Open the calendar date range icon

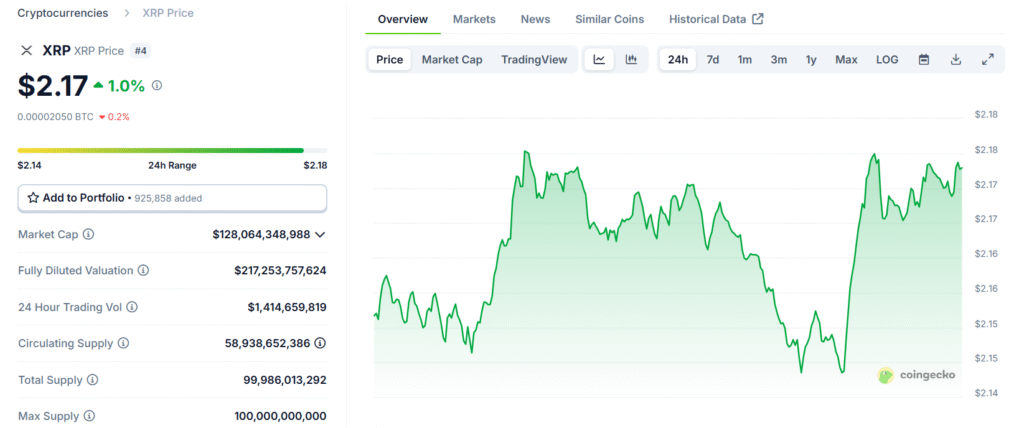[923, 59]
